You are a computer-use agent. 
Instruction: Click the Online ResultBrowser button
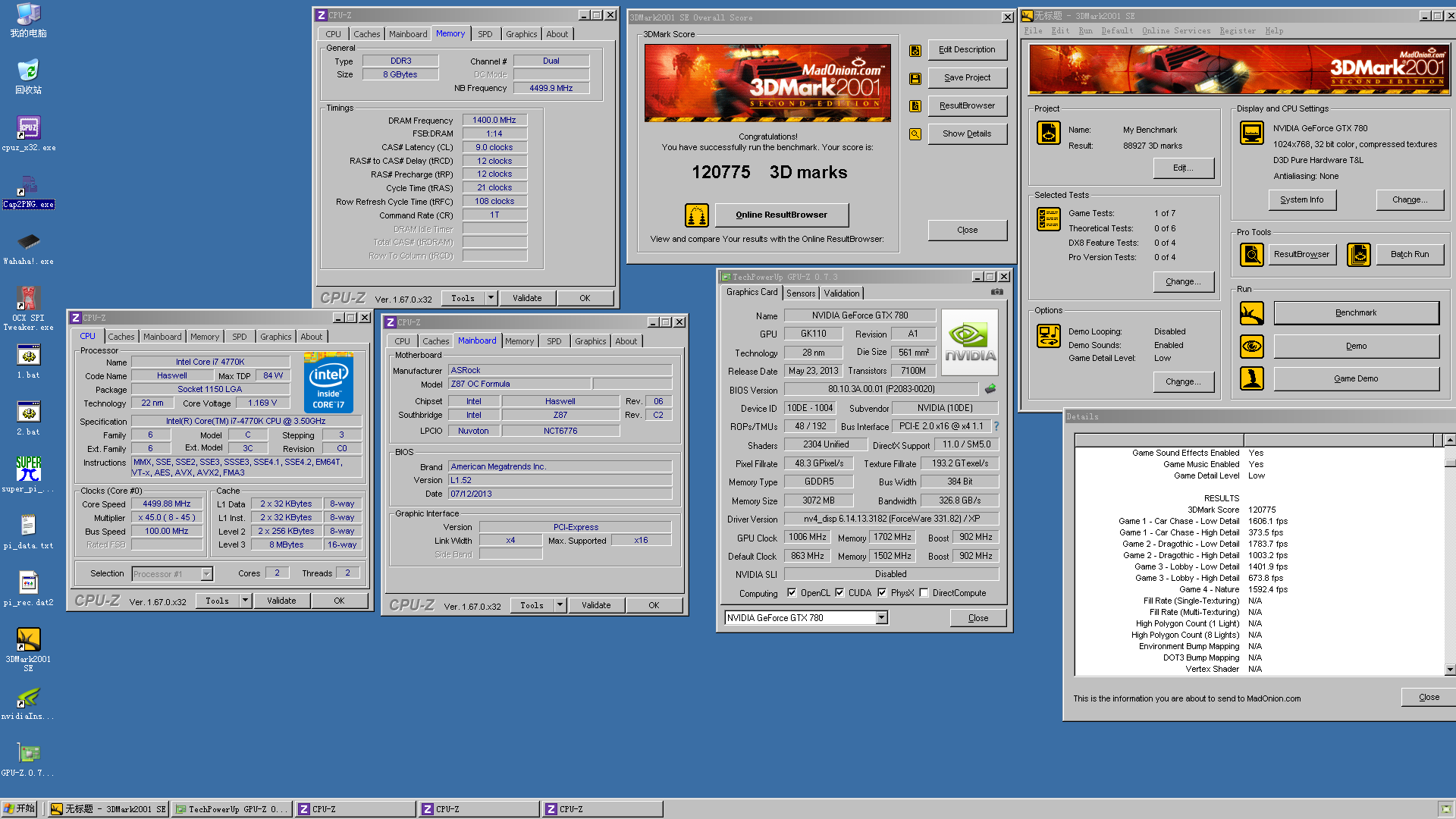(x=781, y=215)
